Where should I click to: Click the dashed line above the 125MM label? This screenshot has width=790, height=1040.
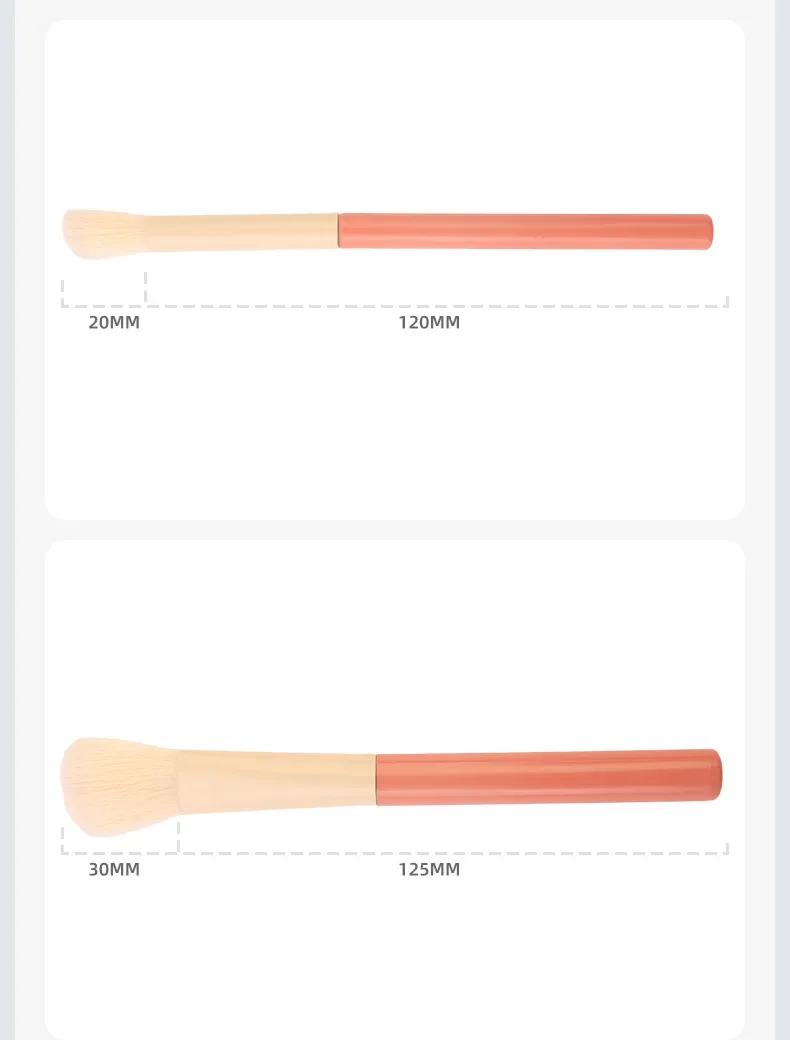tap(454, 852)
